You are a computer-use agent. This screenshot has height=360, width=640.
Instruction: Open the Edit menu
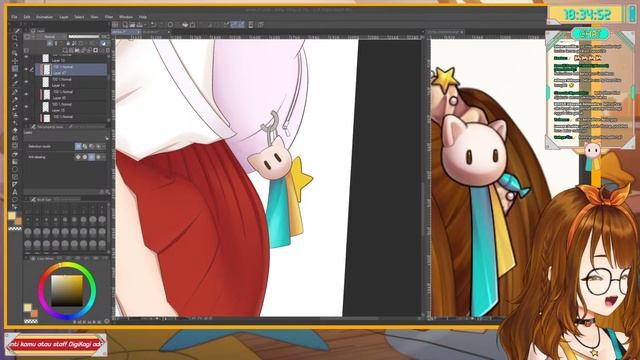(27, 17)
